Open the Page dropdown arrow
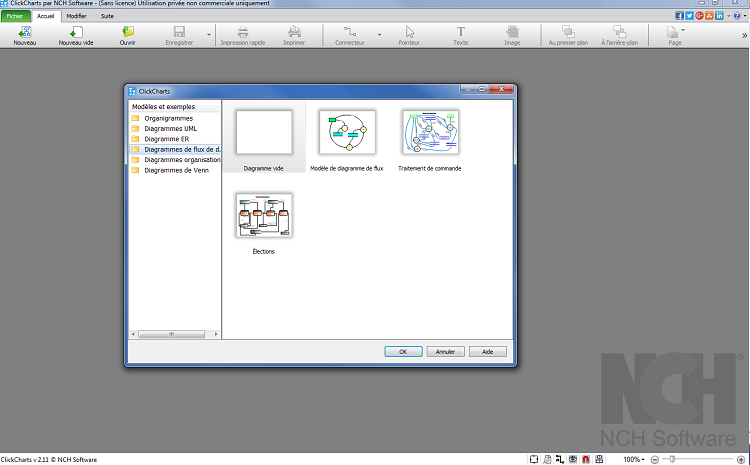This screenshot has height=465, width=750. [683, 30]
